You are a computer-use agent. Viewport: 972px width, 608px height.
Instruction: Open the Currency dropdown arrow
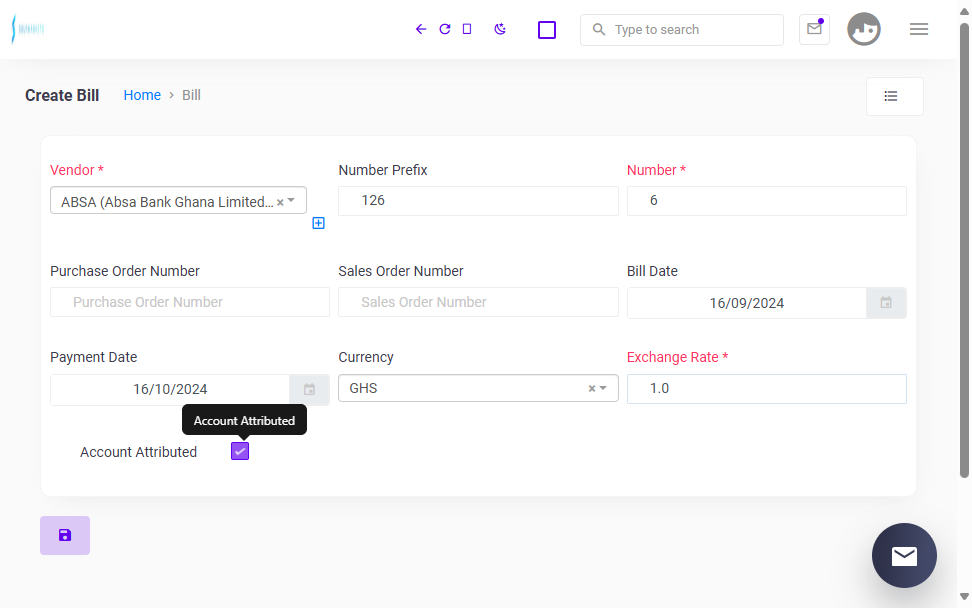coord(603,388)
